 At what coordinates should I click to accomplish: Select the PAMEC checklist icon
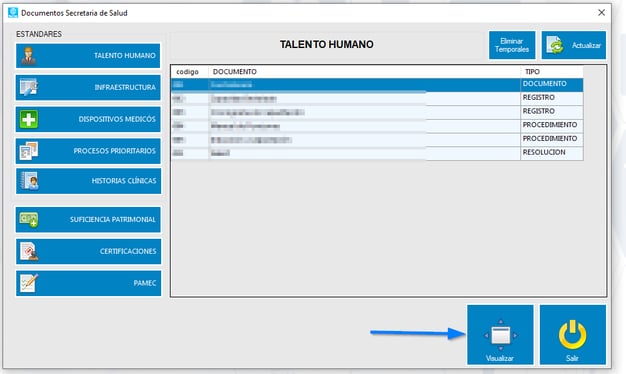(x=29, y=283)
